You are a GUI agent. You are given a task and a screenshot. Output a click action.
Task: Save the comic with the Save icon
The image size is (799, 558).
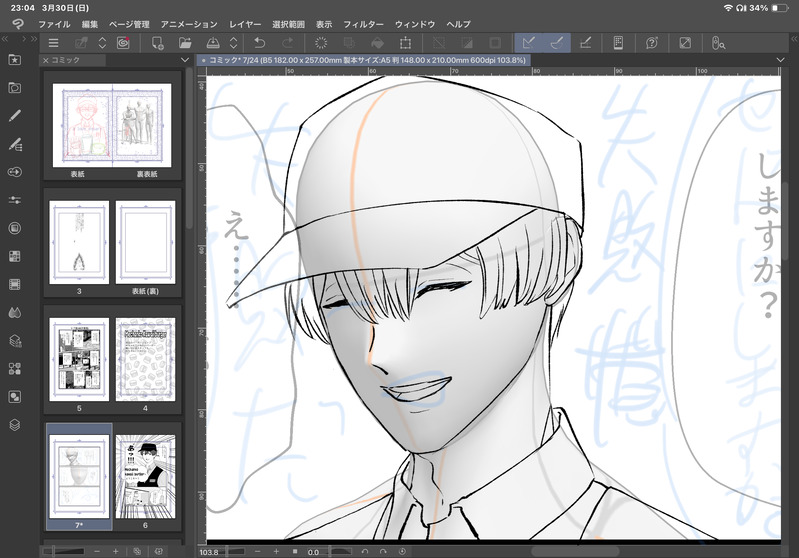click(212, 43)
